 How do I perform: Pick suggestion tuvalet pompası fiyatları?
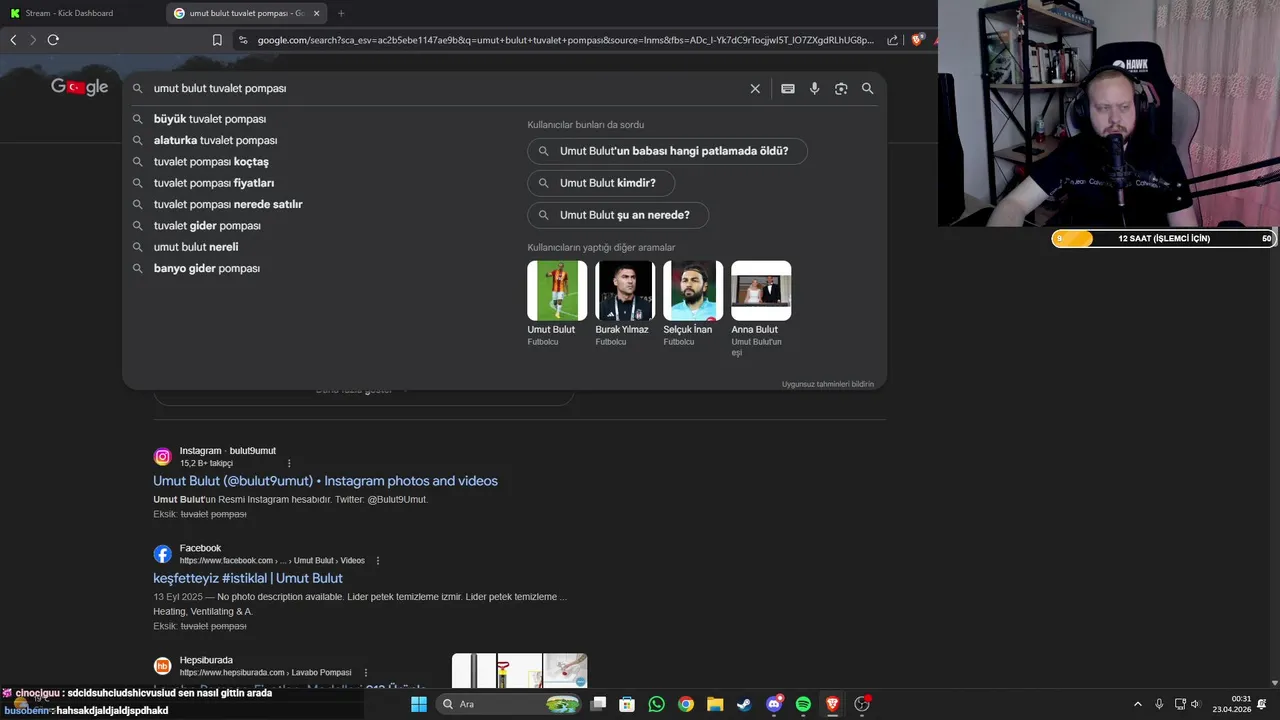click(x=214, y=183)
